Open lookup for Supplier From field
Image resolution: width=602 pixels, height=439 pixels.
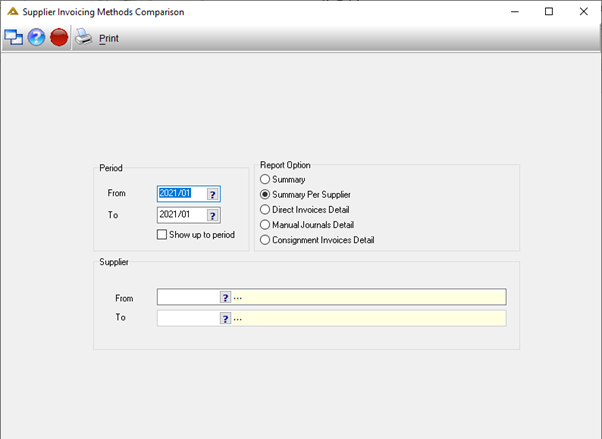pyautogui.click(x=225, y=297)
